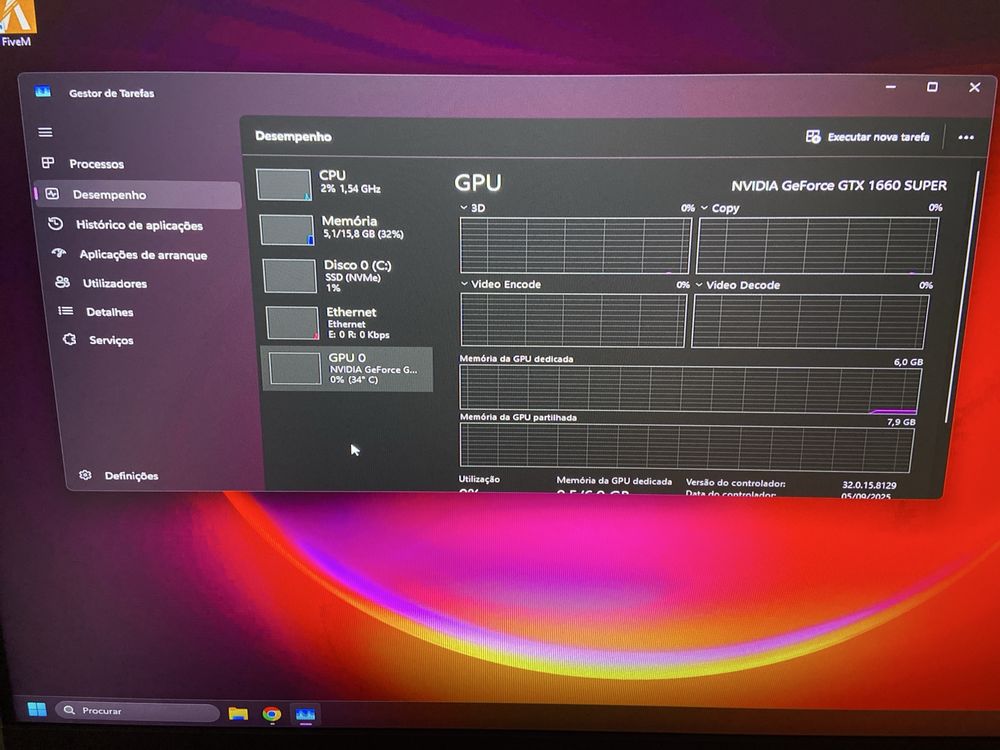Select the Ethernet graph thumbnail
The width and height of the screenshot is (1000, 750).
293,323
